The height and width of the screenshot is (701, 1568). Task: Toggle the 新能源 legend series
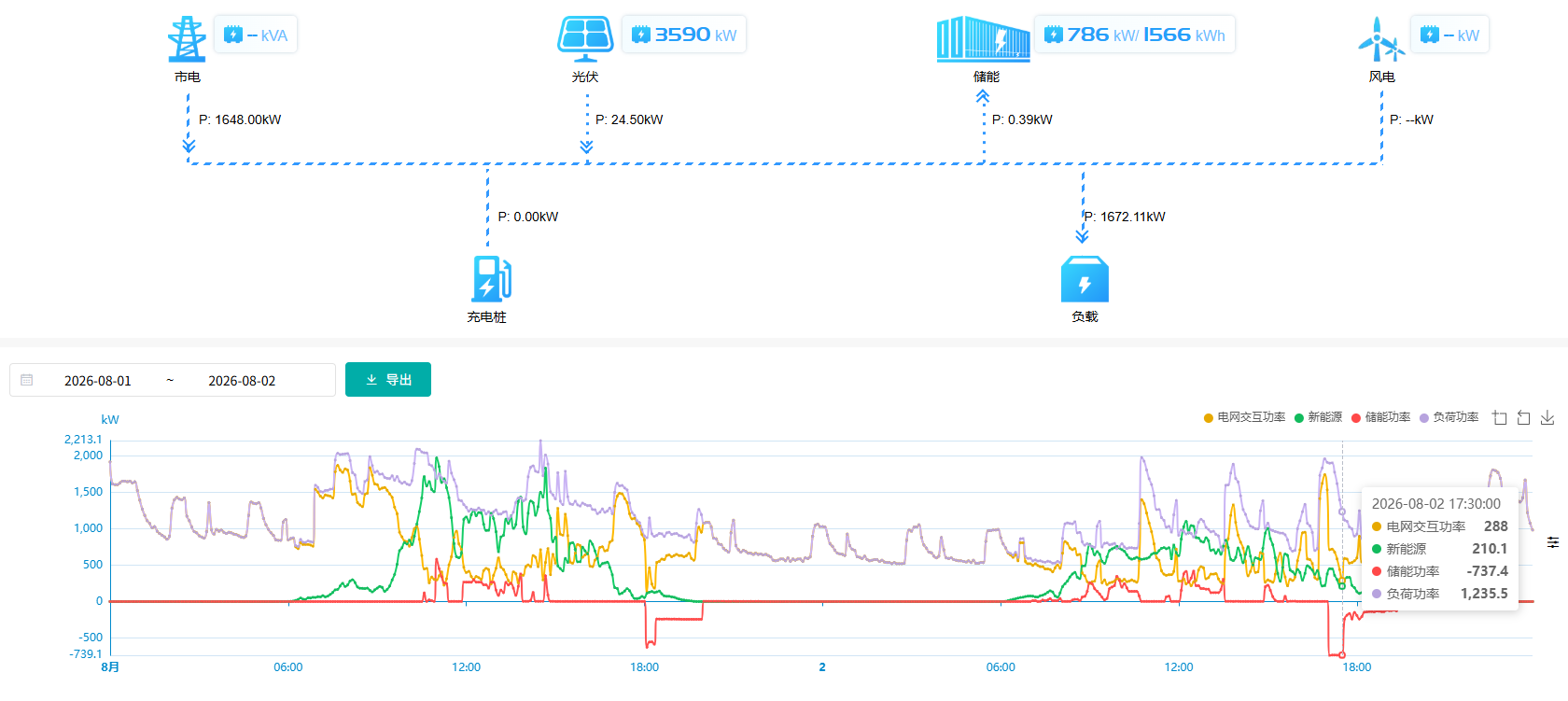[1318, 417]
